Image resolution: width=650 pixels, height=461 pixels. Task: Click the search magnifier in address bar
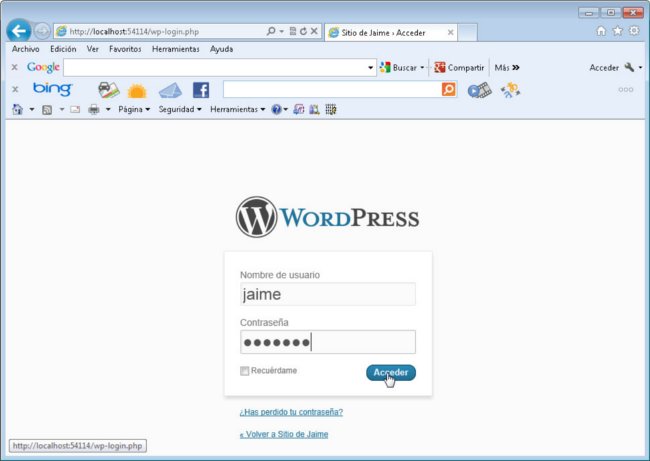[x=271, y=31]
